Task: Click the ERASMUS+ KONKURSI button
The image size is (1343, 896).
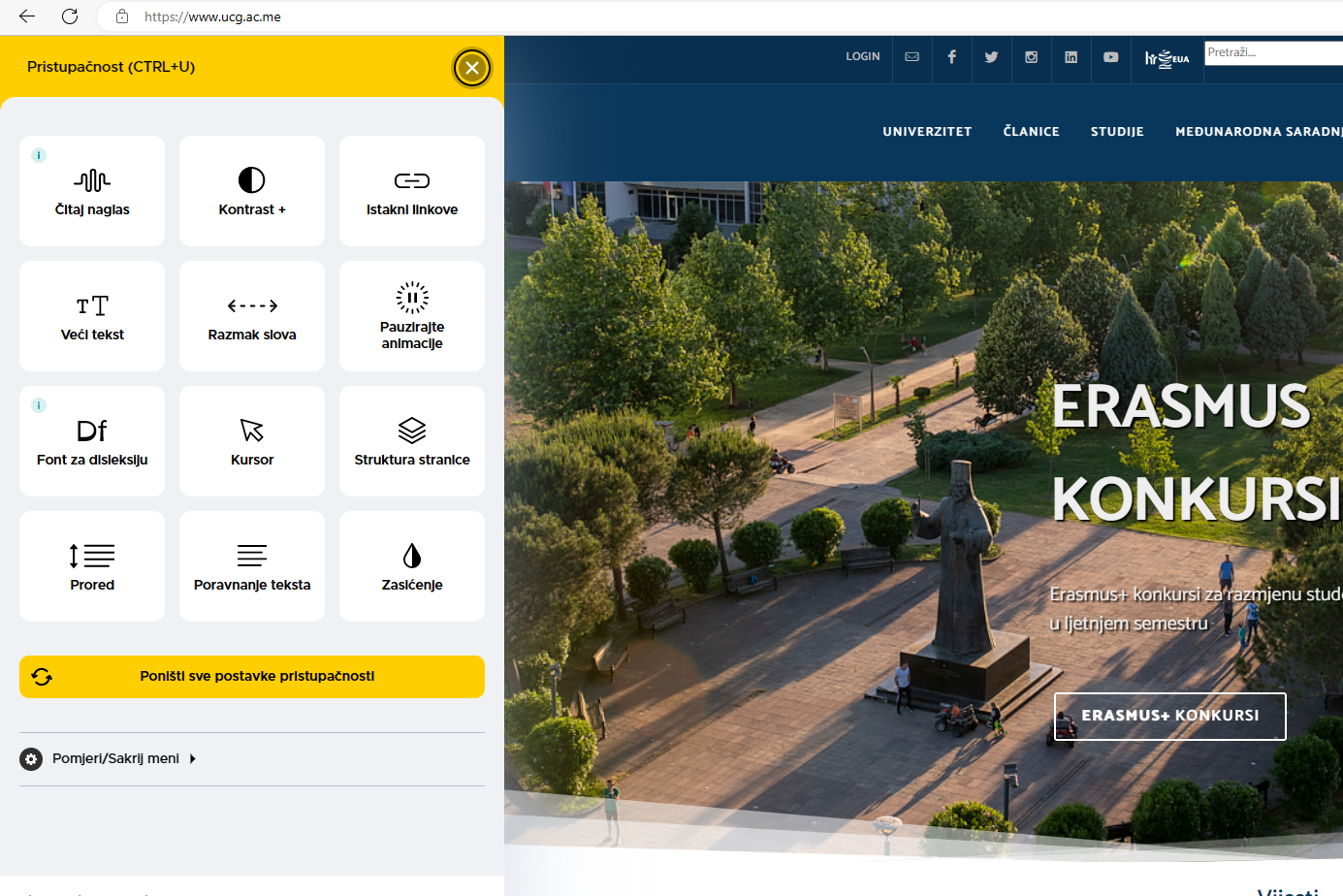Action: 1169,716
